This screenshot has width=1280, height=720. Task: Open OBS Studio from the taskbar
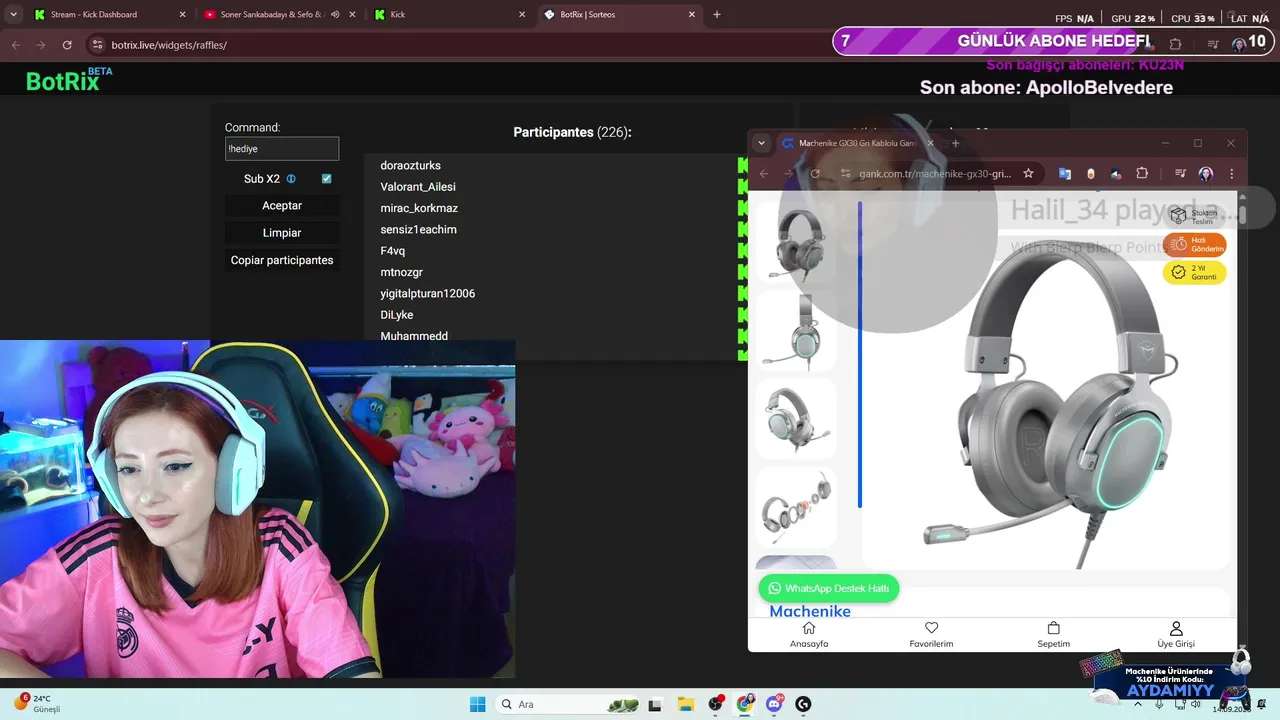click(716, 704)
